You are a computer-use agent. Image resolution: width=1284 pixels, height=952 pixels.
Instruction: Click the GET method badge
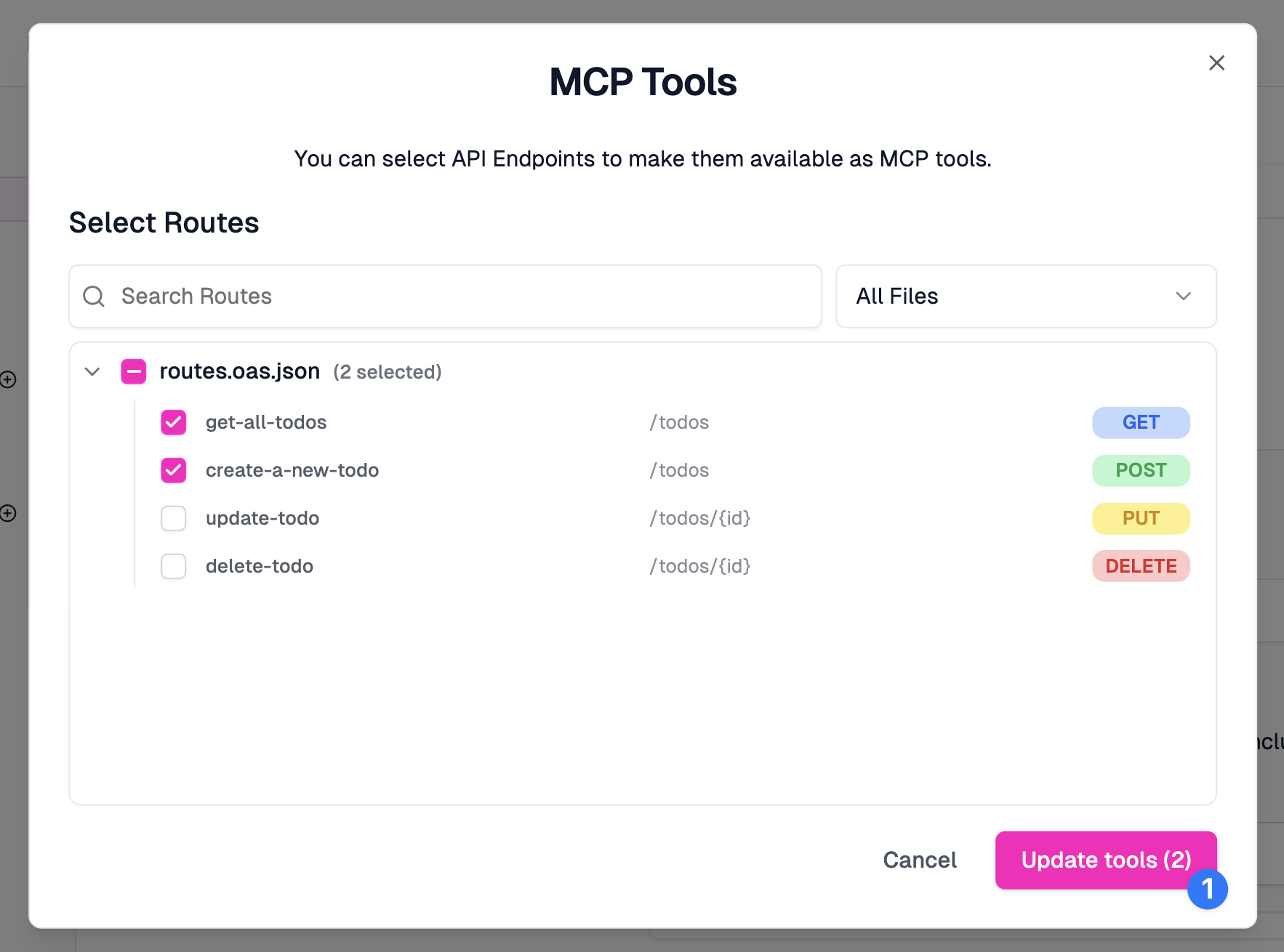point(1140,422)
